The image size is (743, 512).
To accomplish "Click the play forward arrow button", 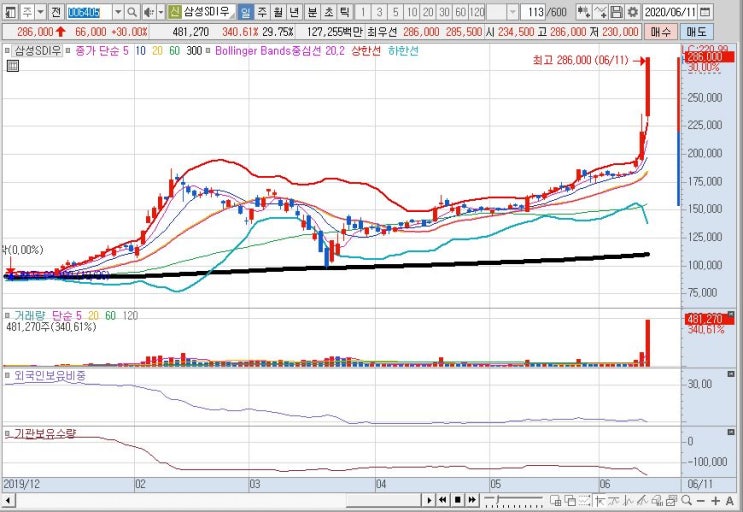I will point(429,500).
